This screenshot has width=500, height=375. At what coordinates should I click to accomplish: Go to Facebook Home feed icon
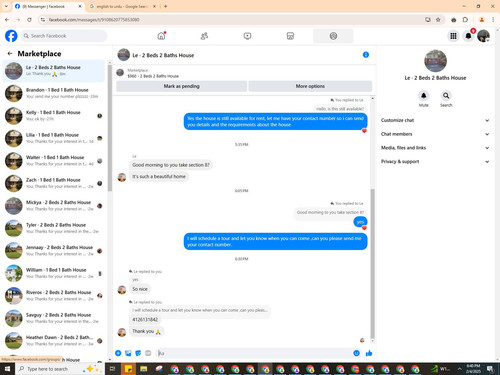161,36
